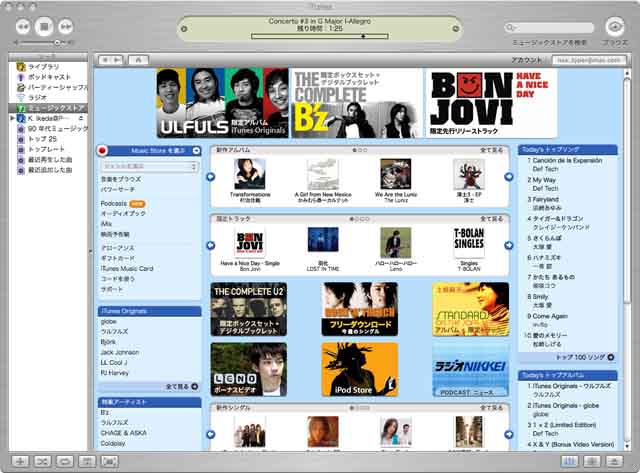Image resolution: width=640 pixels, height=473 pixels.
Task: Open Have a Nice Day - Single cover
Action: 250,243
